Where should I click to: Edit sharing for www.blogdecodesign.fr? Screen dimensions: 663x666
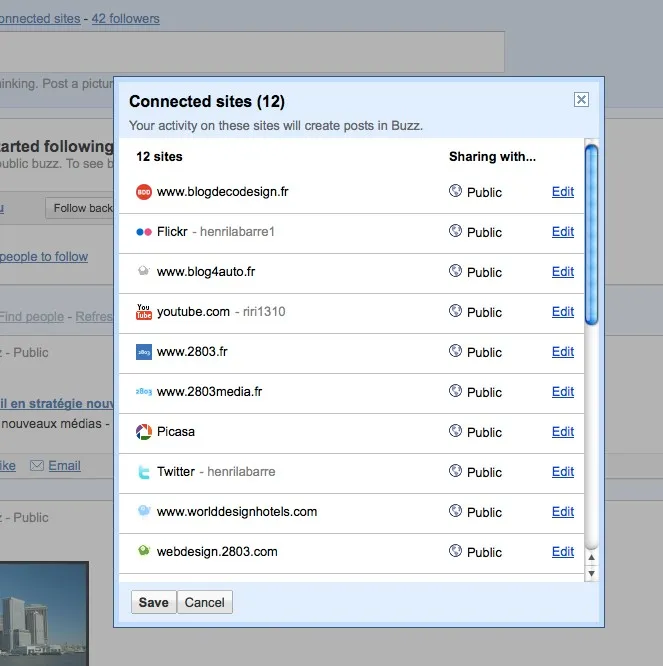coord(563,192)
